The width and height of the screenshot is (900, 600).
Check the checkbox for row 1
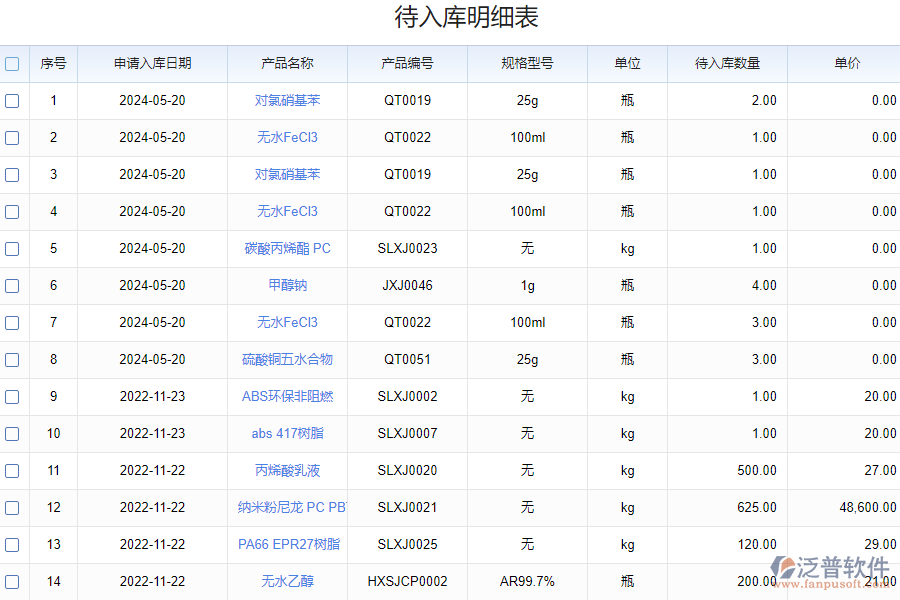(x=13, y=100)
